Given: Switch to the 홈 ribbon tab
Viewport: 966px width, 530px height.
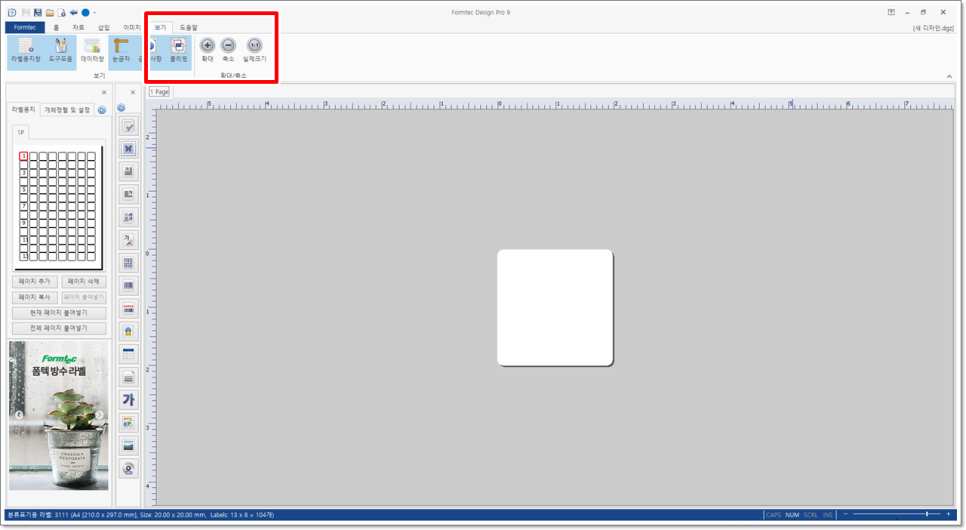Looking at the screenshot, I should coord(56,27).
